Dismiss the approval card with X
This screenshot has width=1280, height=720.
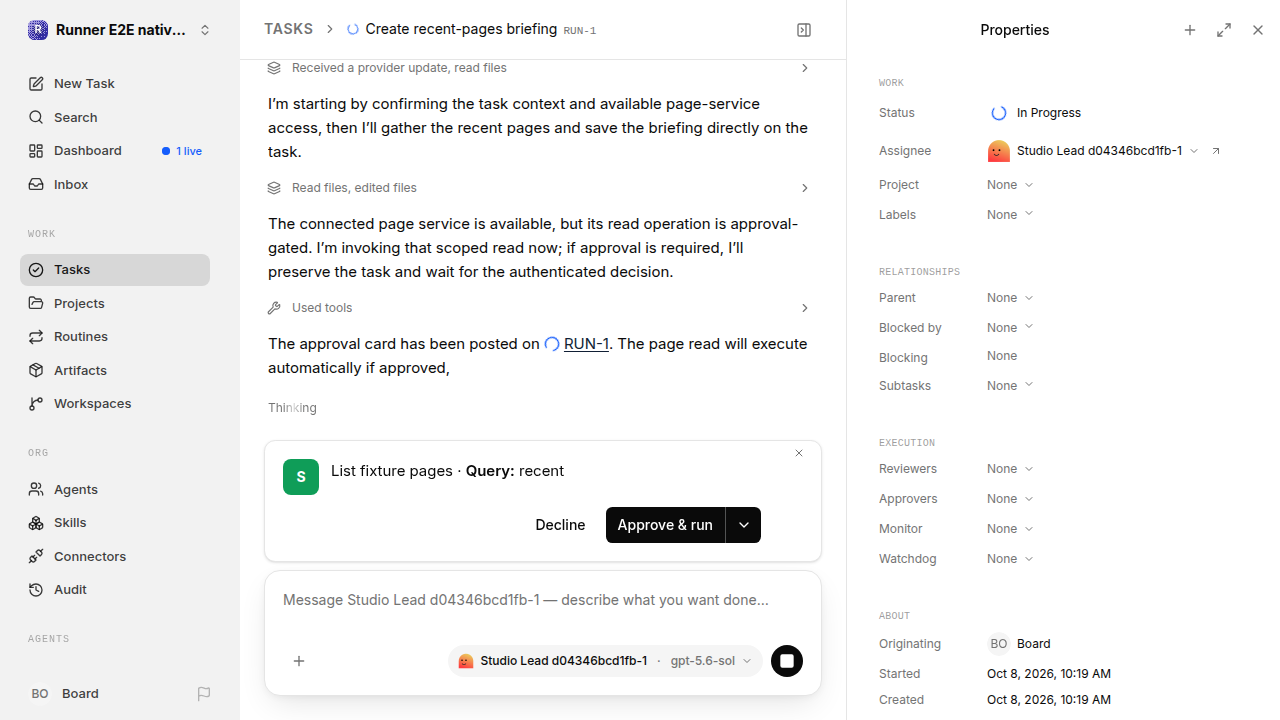click(799, 453)
